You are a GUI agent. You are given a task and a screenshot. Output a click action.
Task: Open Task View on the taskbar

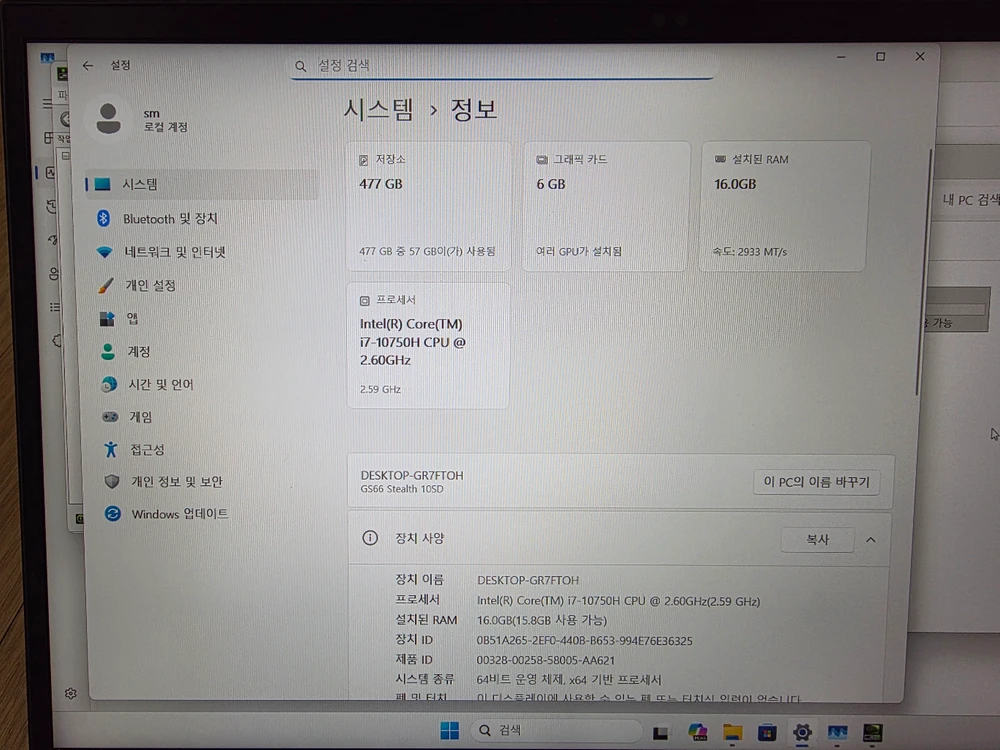[660, 732]
